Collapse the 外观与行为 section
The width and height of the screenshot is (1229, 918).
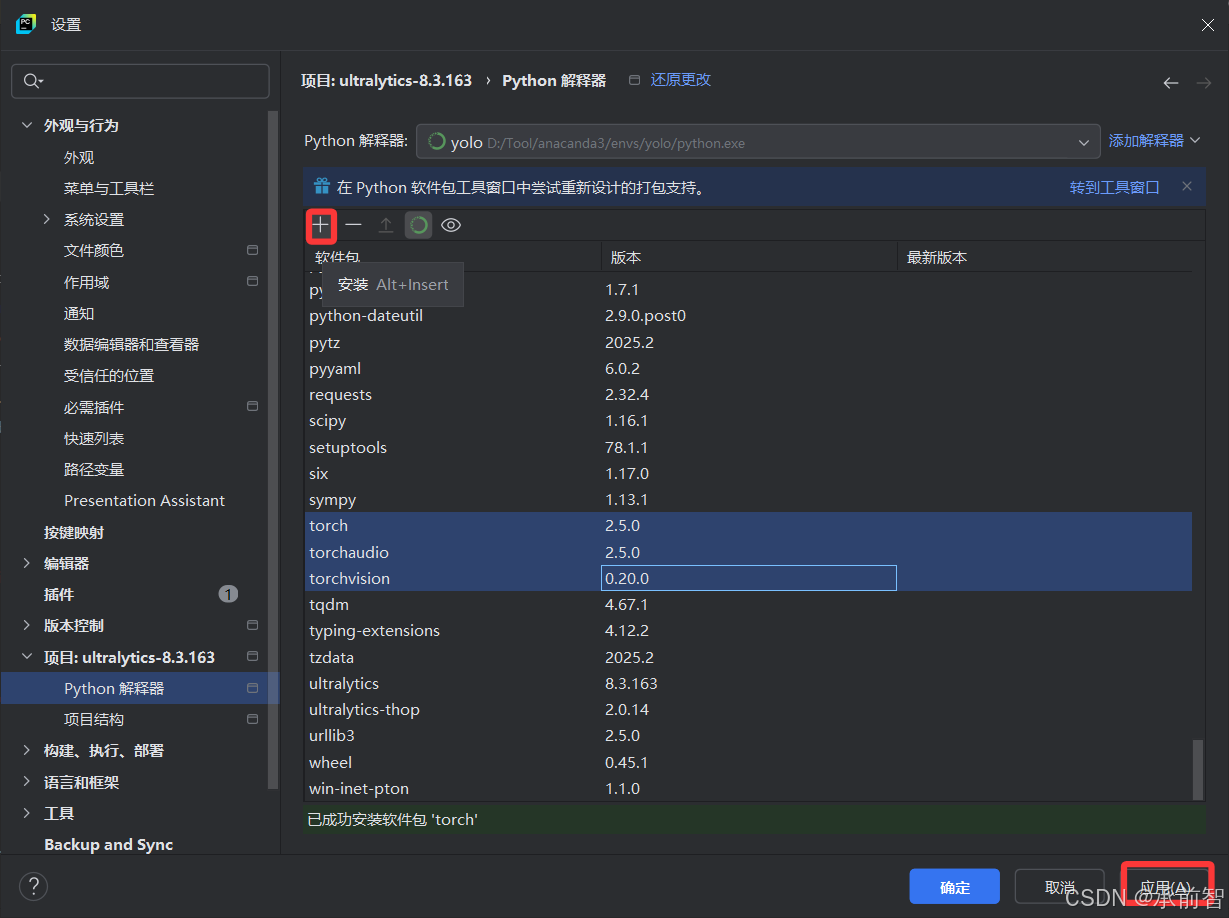(26, 125)
